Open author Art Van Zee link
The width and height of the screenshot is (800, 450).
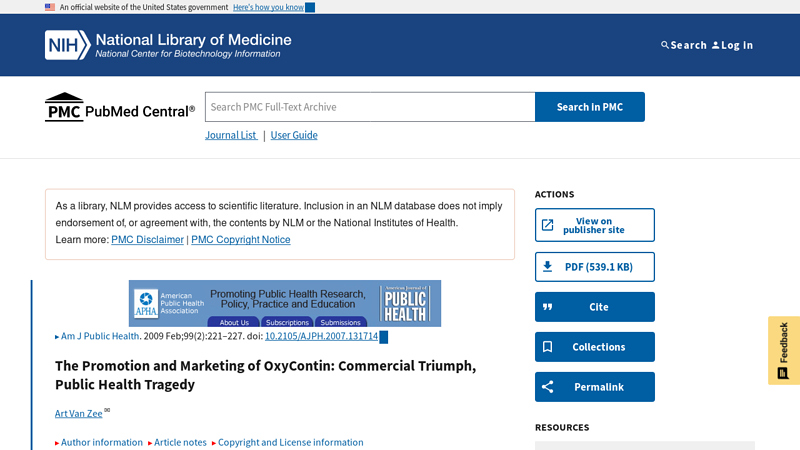pyautogui.click(x=79, y=413)
